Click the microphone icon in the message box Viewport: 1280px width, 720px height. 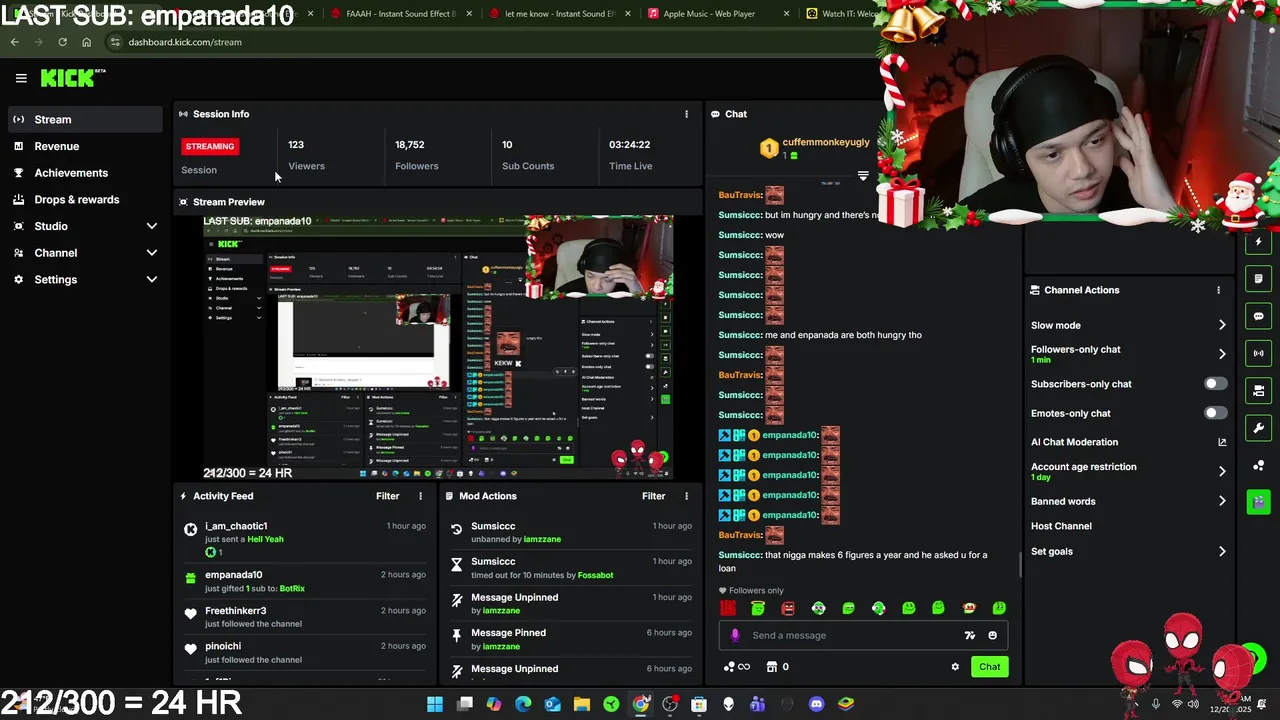735,635
